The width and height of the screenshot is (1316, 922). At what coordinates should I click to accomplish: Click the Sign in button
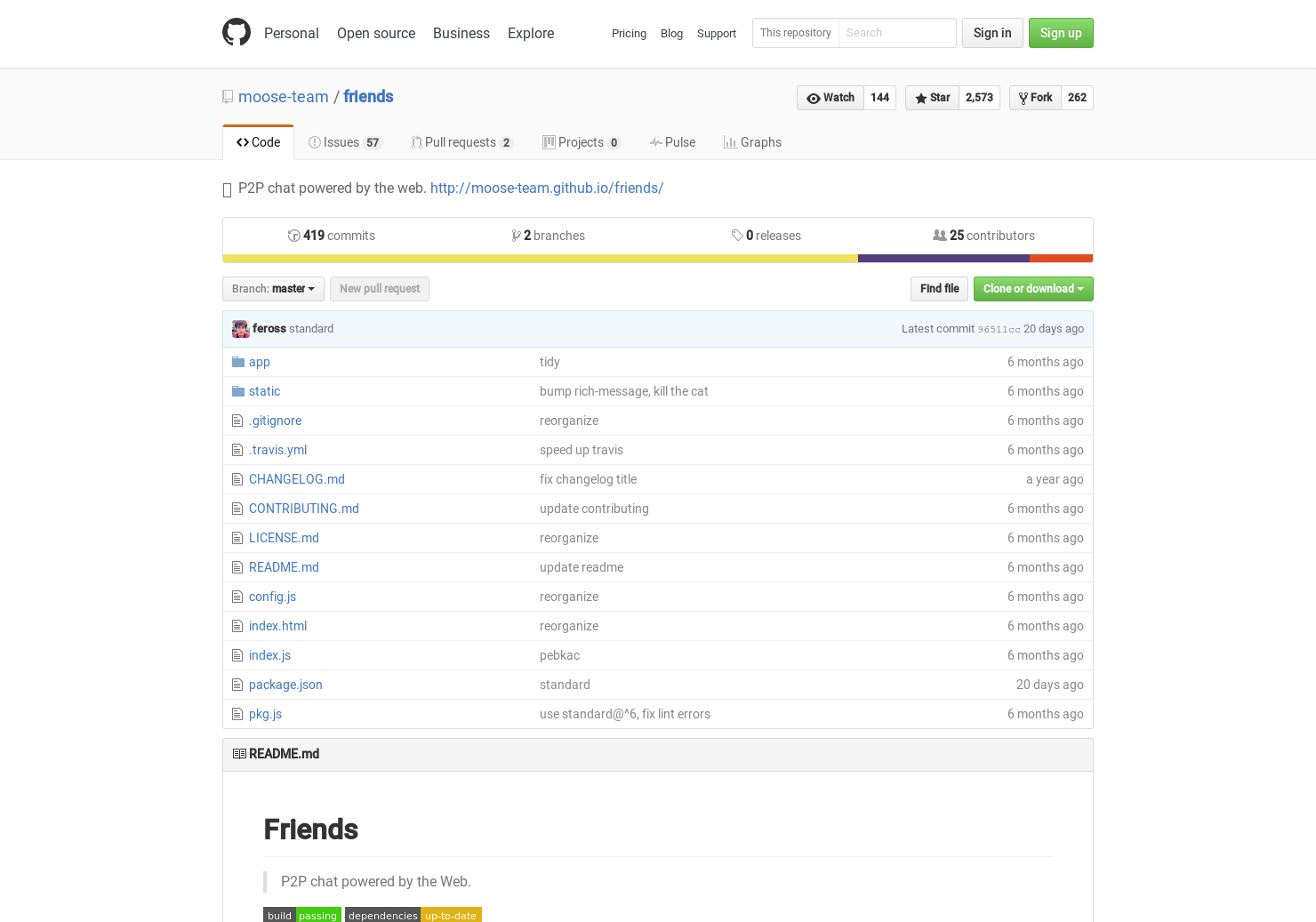992,33
